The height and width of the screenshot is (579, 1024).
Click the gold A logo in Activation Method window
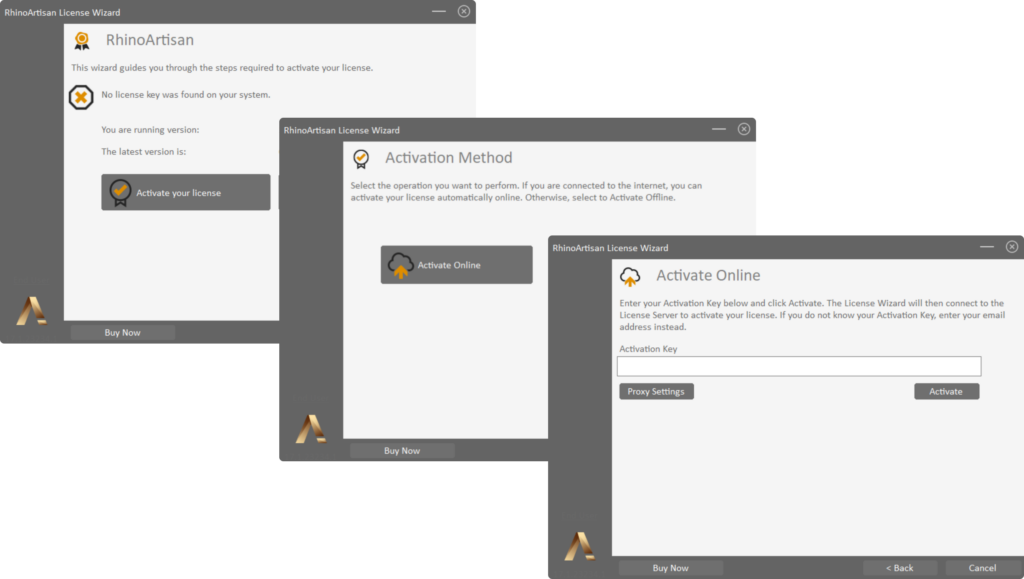[x=311, y=429]
